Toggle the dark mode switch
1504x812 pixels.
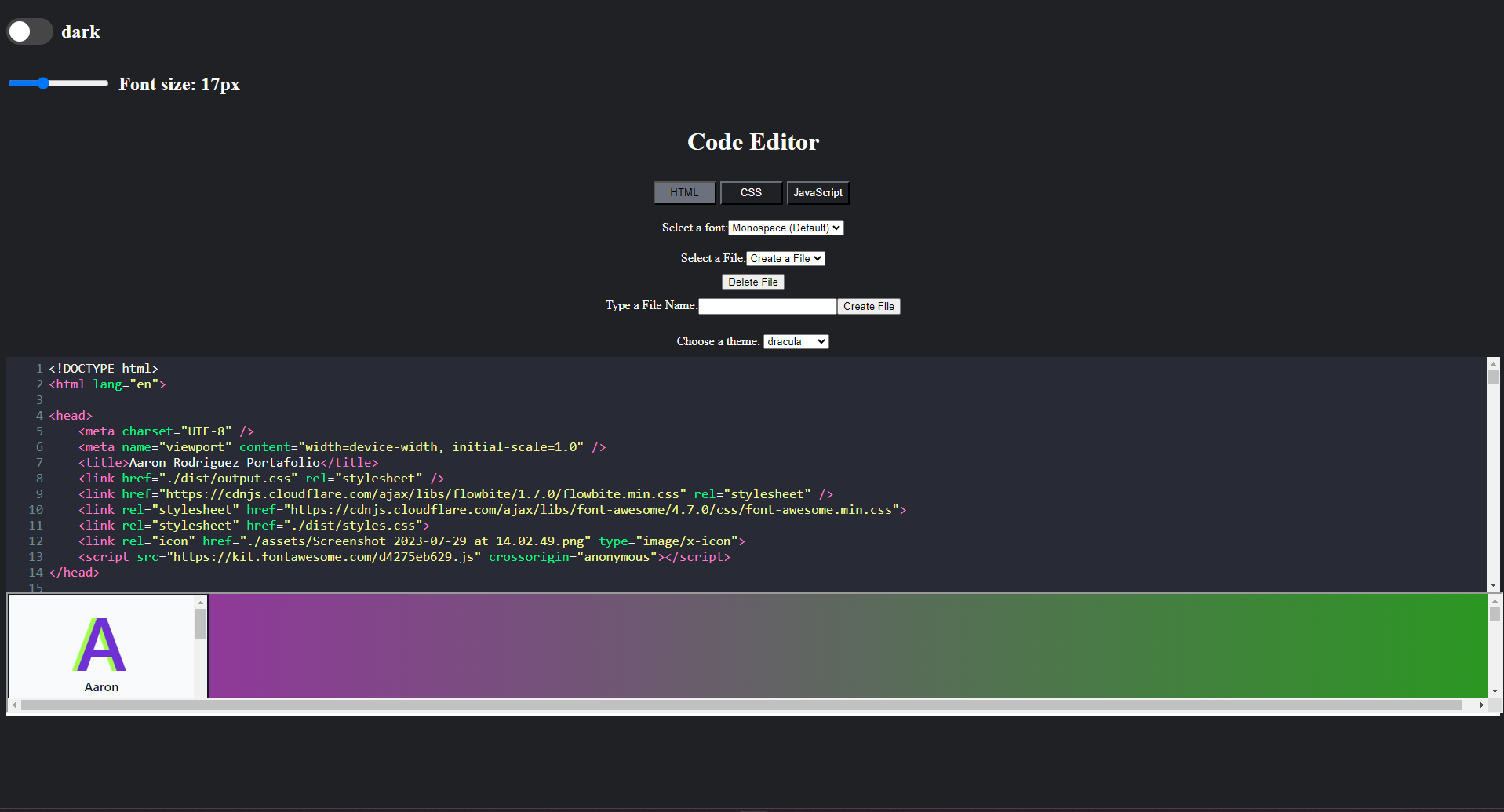pyautogui.click(x=30, y=31)
